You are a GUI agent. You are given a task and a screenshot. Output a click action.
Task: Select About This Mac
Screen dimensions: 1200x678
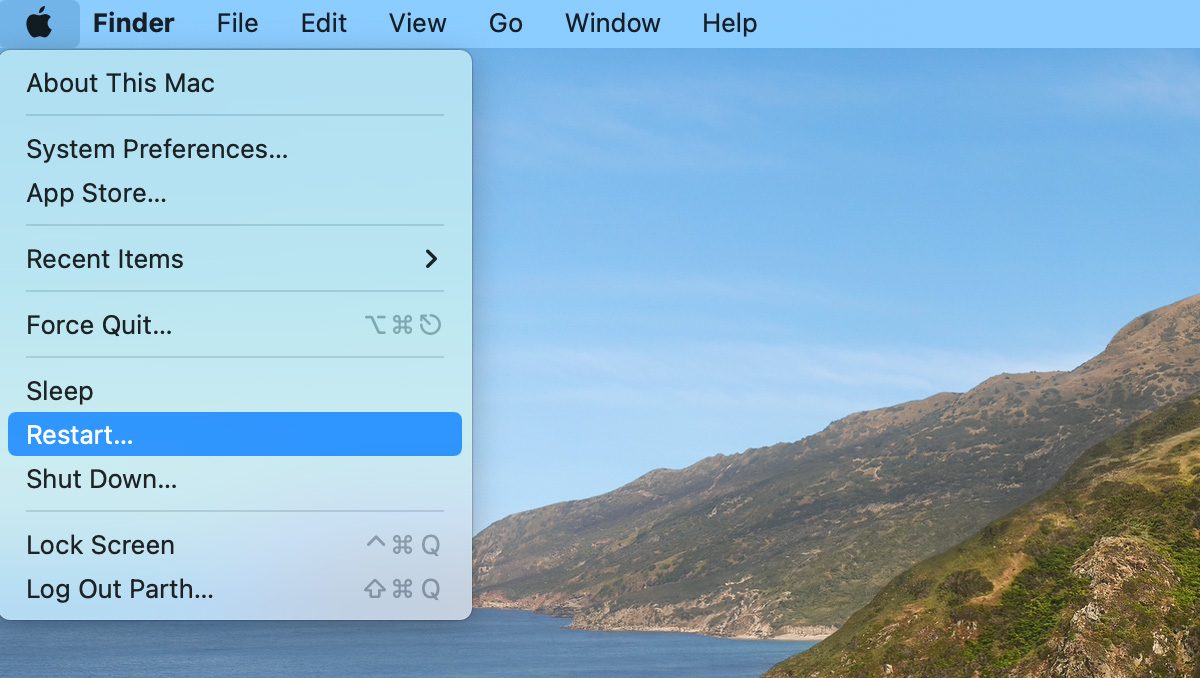point(235,83)
